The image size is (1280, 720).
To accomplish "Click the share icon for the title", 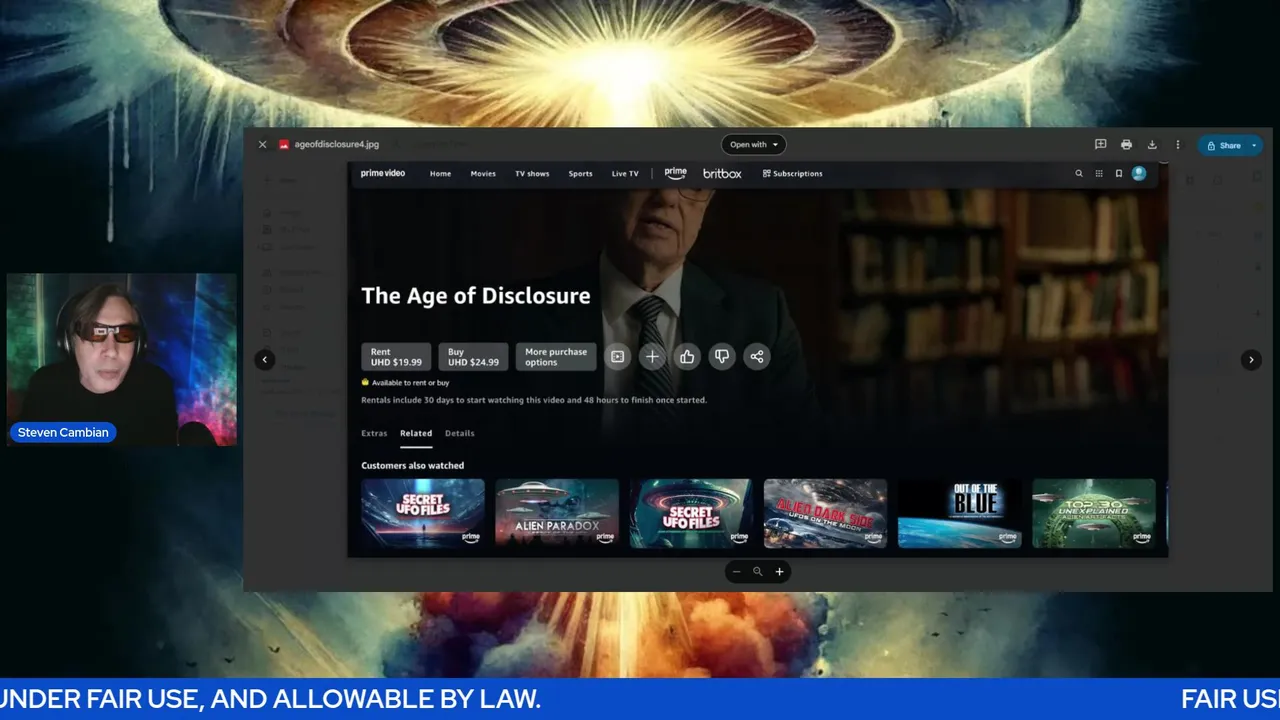I will pyautogui.click(x=757, y=357).
